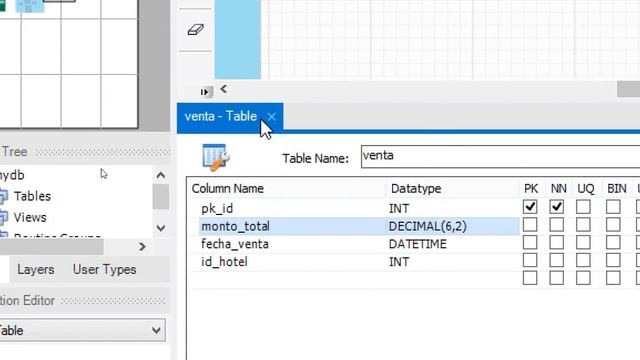Click the catalog tree scroll-right arrow
The width and height of the screenshot is (640, 360).
142,247
